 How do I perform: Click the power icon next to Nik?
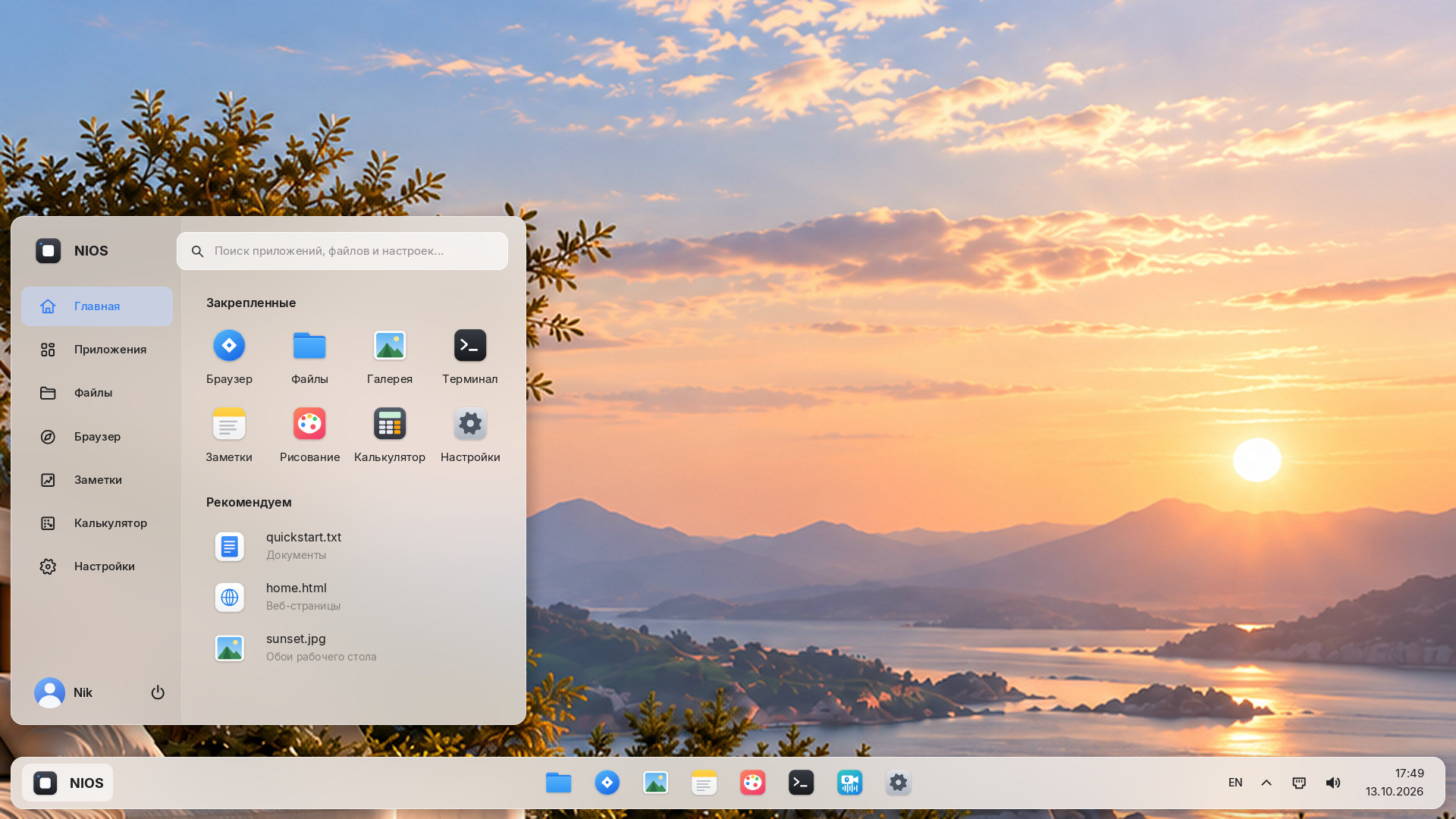pos(158,692)
